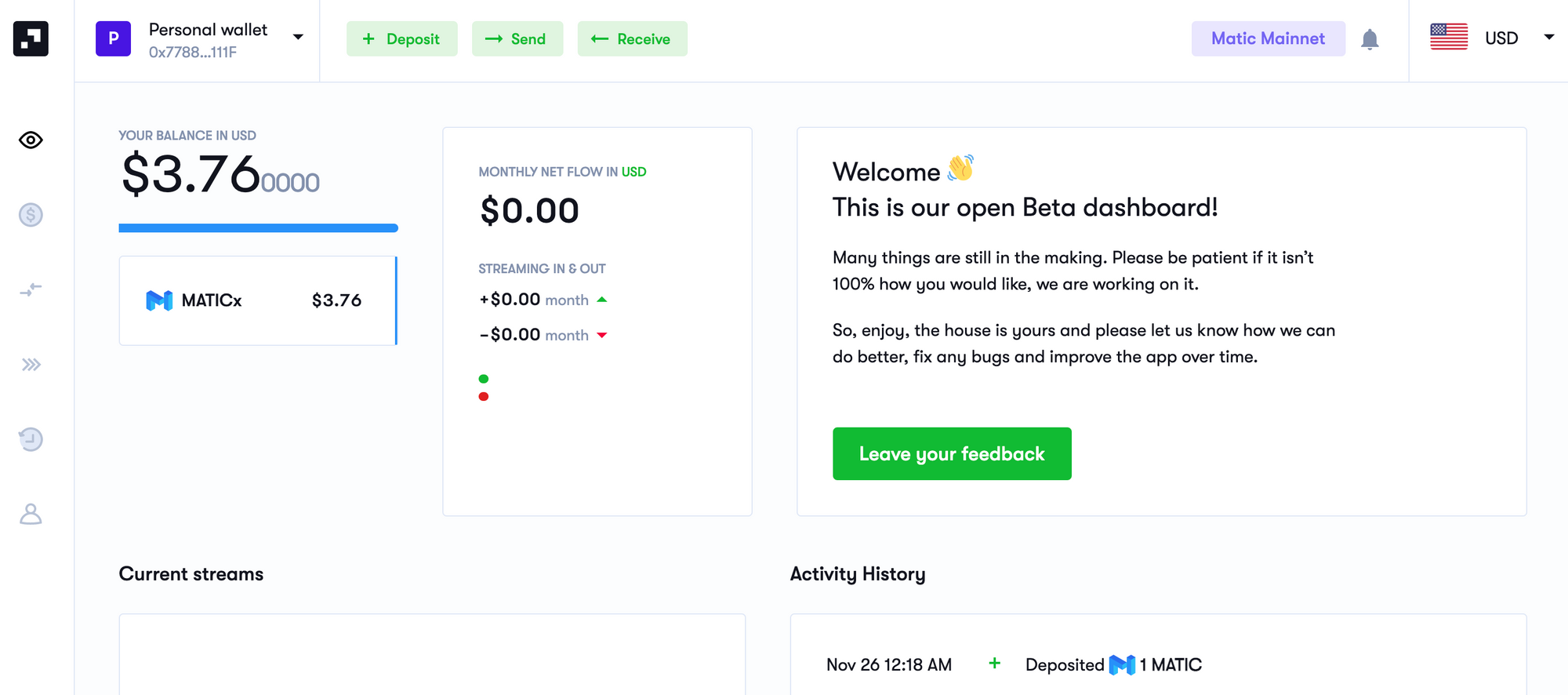Screen dimensions: 1568x695
Task: Open the dashboard overview eye icon
Action: click(x=30, y=140)
